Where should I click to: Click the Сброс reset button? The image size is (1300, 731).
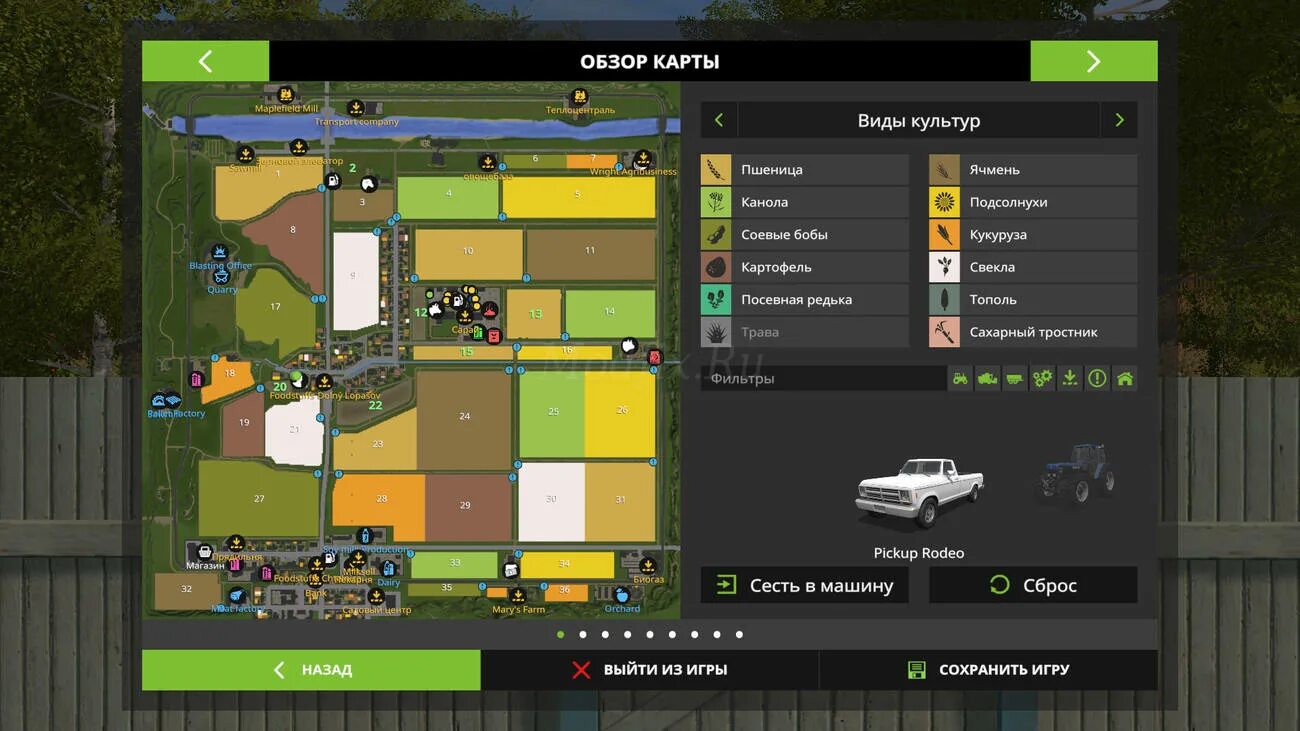click(1033, 585)
